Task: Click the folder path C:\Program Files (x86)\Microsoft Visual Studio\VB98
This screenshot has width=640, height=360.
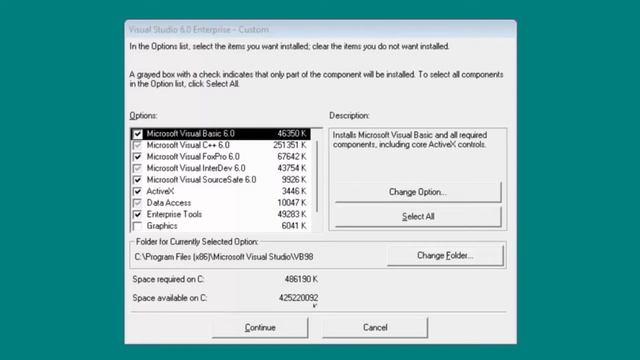Action: 224,257
